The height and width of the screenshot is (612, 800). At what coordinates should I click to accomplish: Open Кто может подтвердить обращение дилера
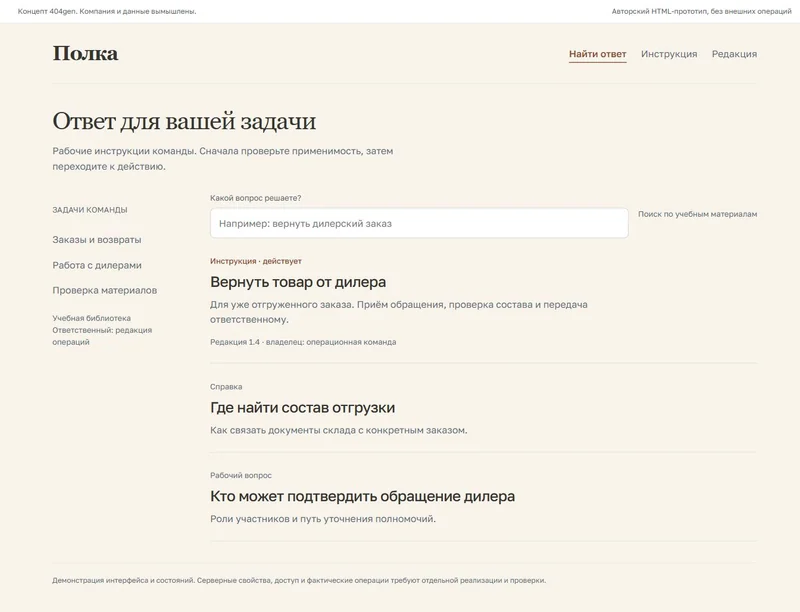tap(362, 496)
